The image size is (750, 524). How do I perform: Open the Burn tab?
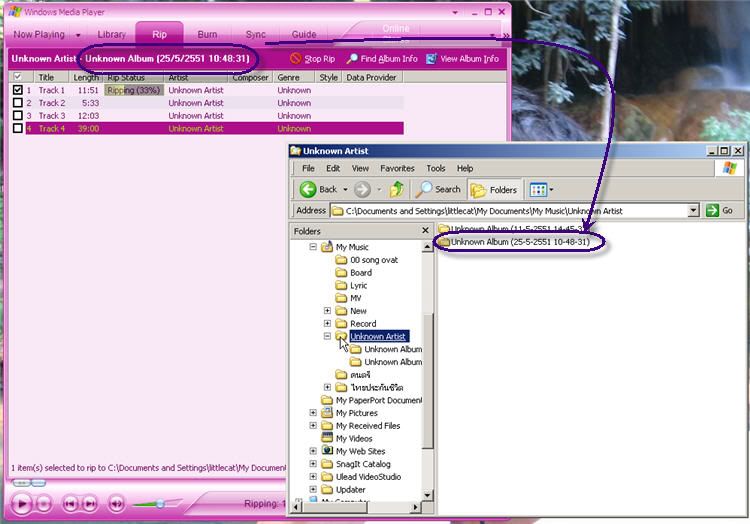click(x=207, y=34)
